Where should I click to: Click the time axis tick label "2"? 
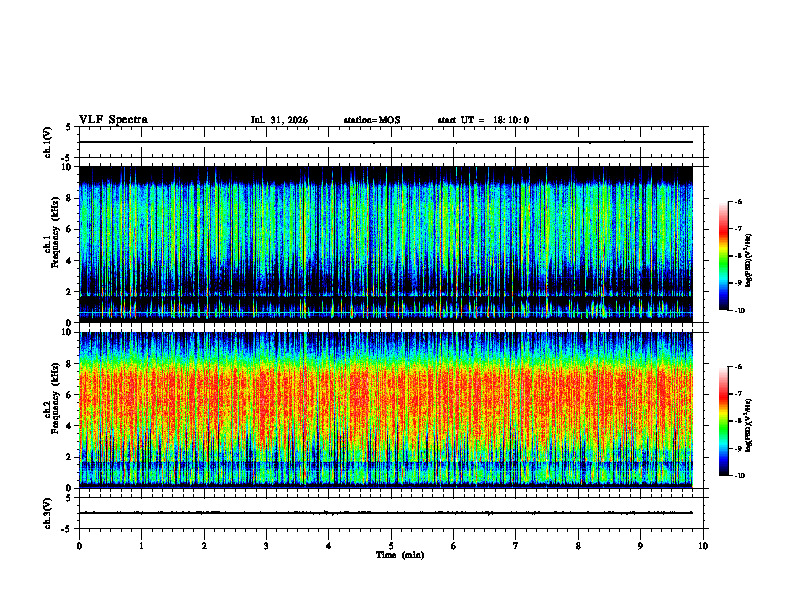point(204,546)
